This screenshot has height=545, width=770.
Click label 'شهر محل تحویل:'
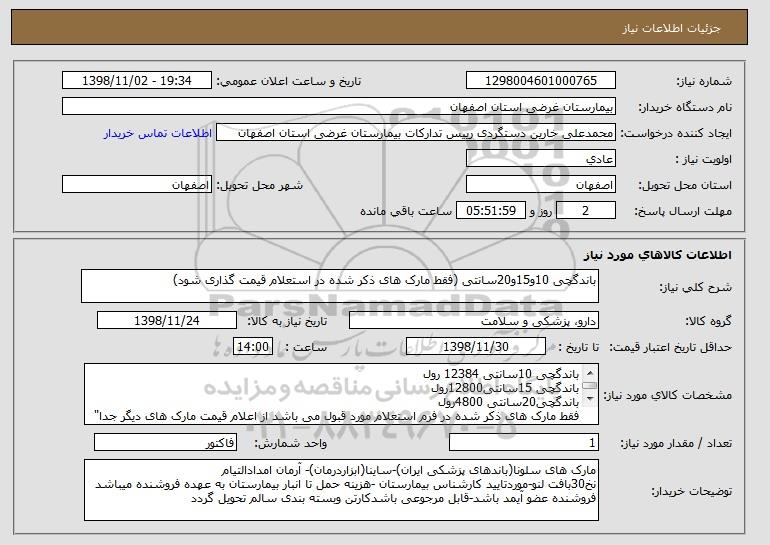click(260, 186)
